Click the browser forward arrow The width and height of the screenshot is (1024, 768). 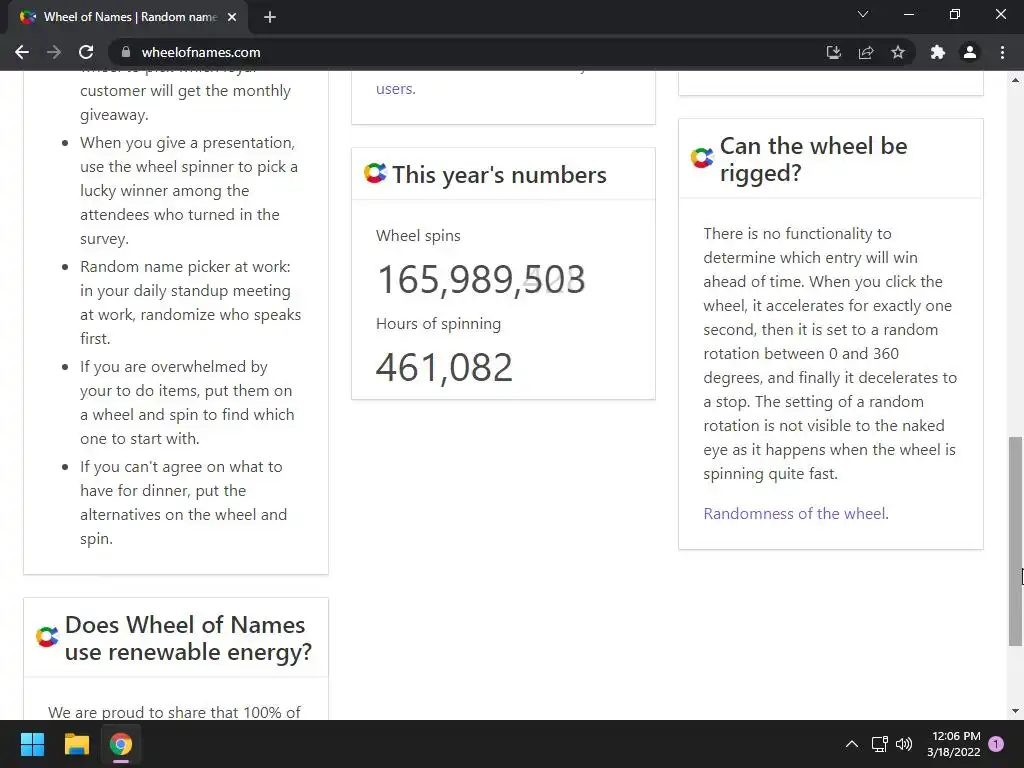point(54,52)
